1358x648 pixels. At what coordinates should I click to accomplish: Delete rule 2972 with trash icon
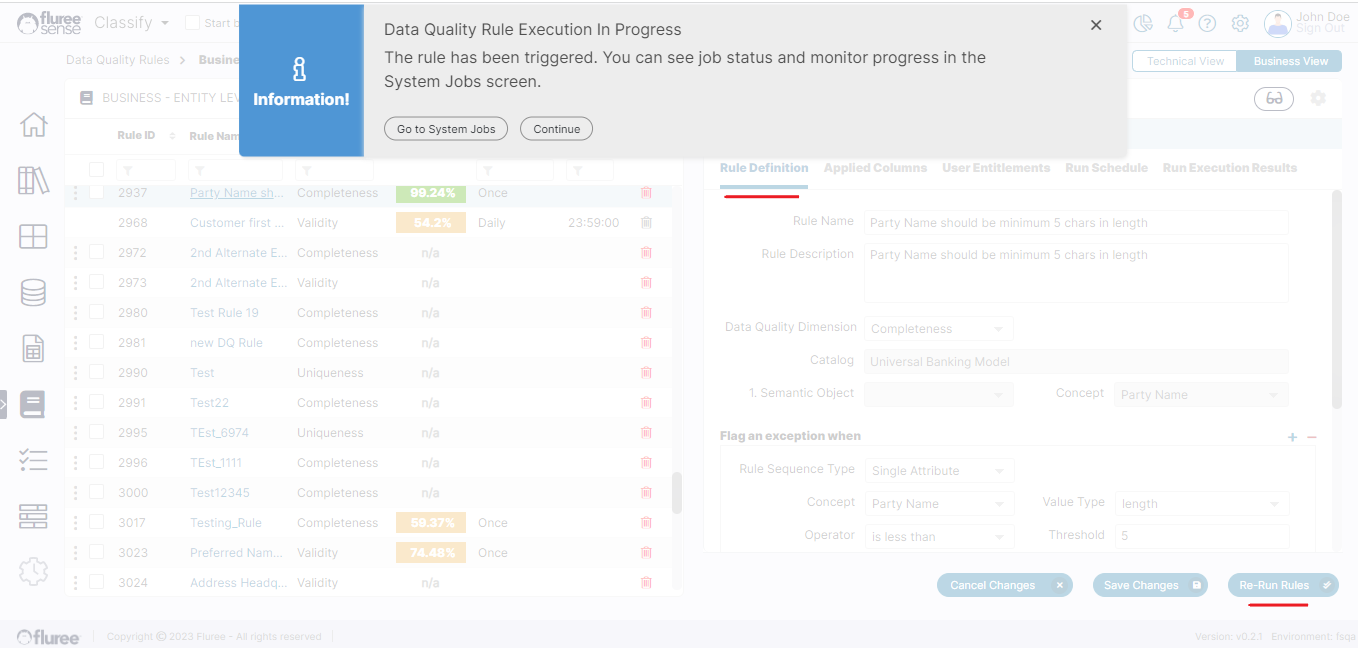[x=646, y=253]
